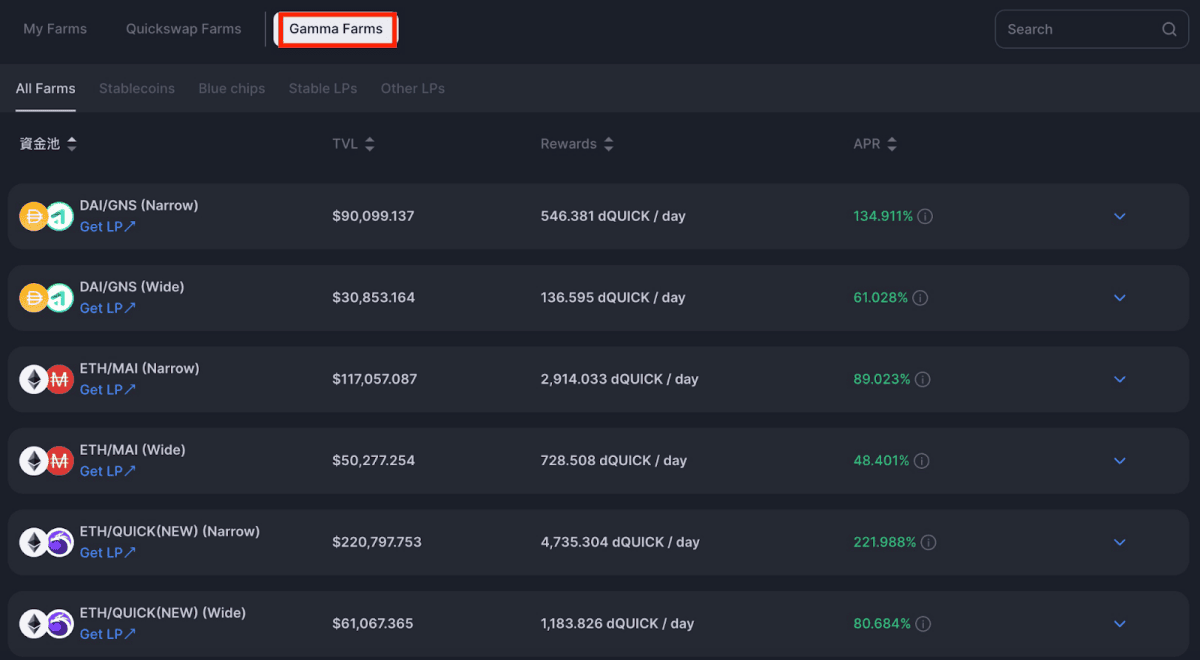1200x660 pixels.
Task: Click the APR info icon for ETH/QUICK(NEW) (Narrow)
Action: pyautogui.click(x=929, y=543)
